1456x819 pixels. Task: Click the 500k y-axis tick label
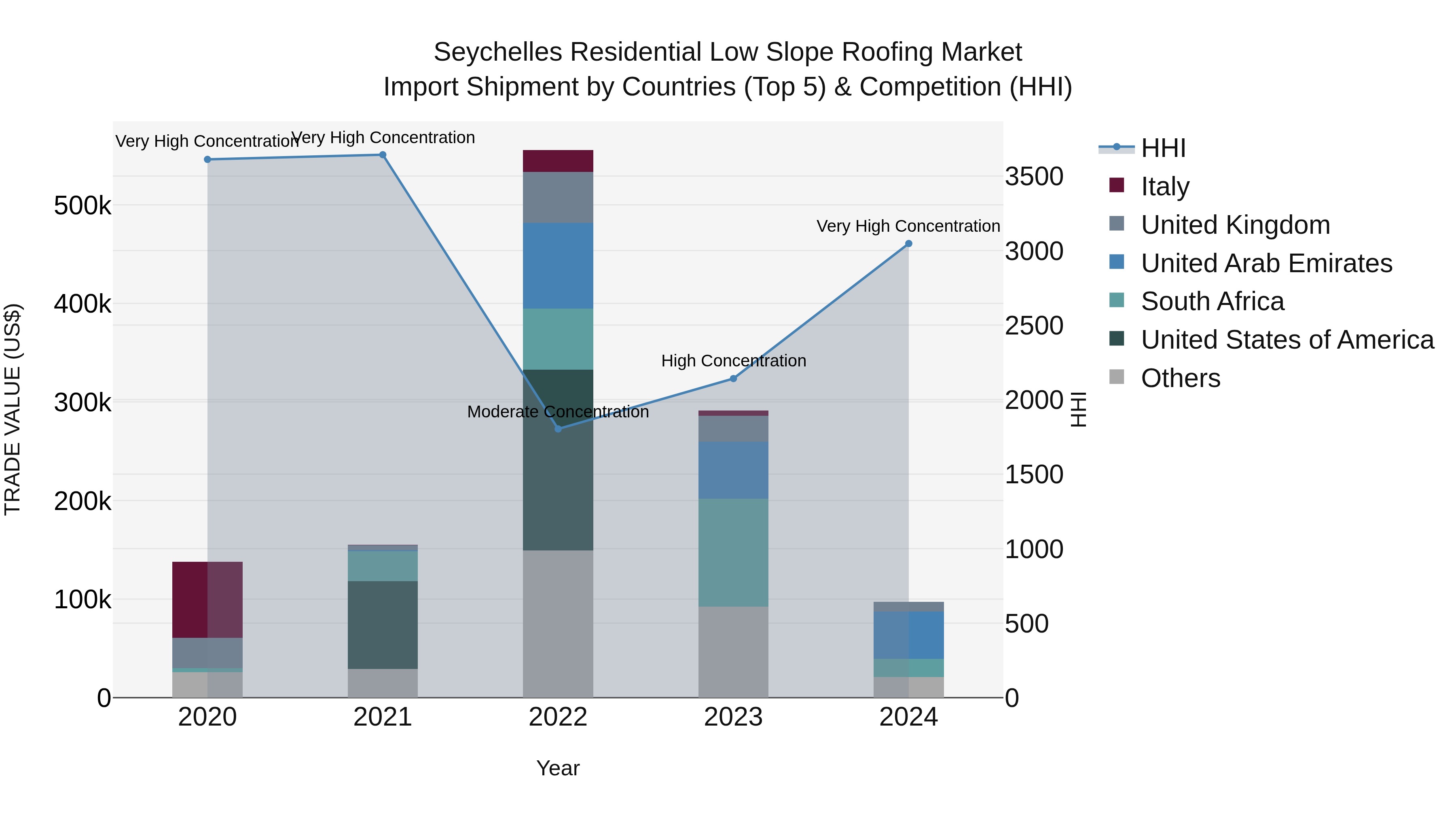coord(83,206)
